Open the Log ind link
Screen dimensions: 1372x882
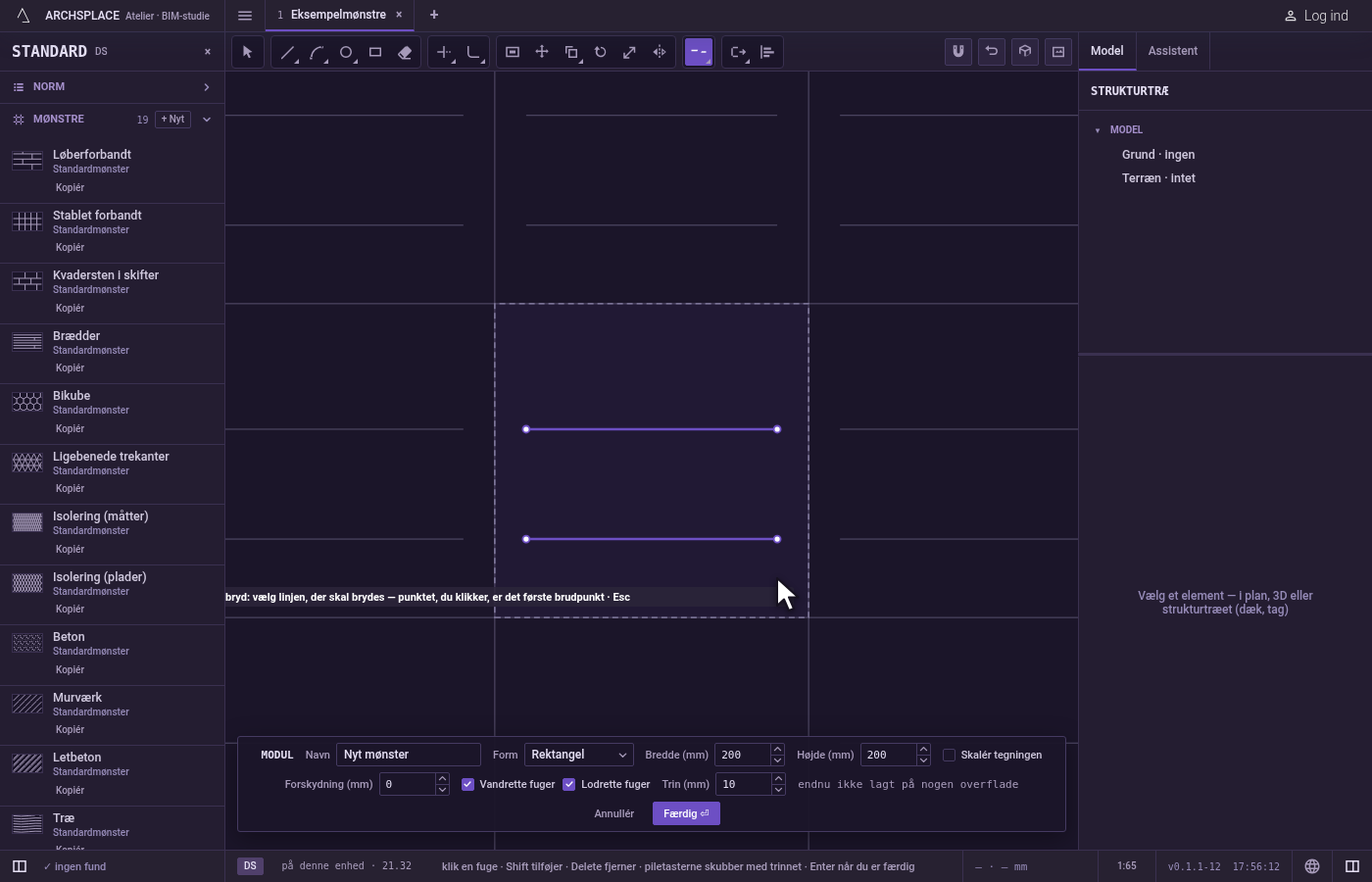(1316, 16)
